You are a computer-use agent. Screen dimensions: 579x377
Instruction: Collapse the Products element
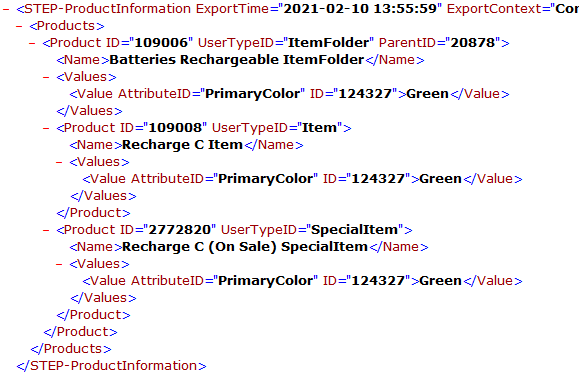19,26
